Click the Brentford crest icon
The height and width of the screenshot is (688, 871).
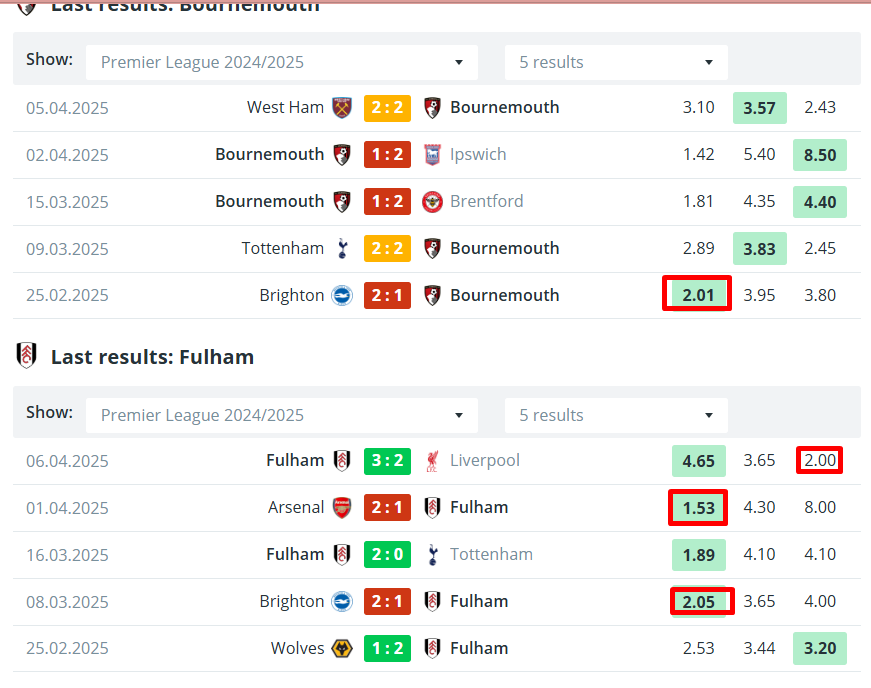pos(432,202)
